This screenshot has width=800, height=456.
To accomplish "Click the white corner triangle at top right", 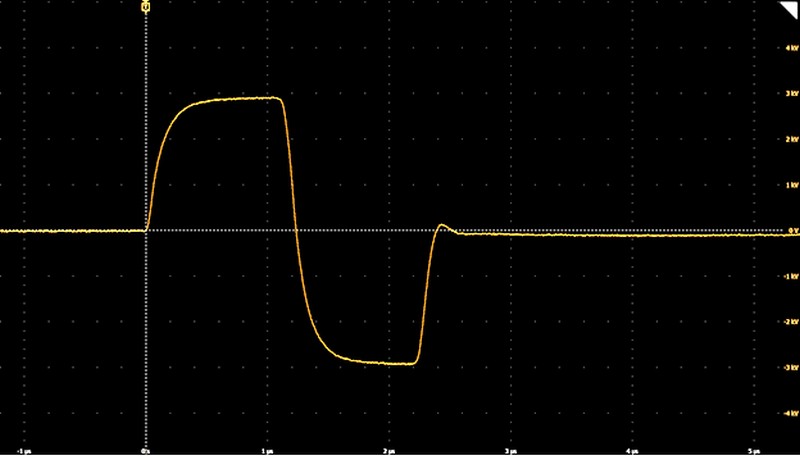I will click(790, 10).
